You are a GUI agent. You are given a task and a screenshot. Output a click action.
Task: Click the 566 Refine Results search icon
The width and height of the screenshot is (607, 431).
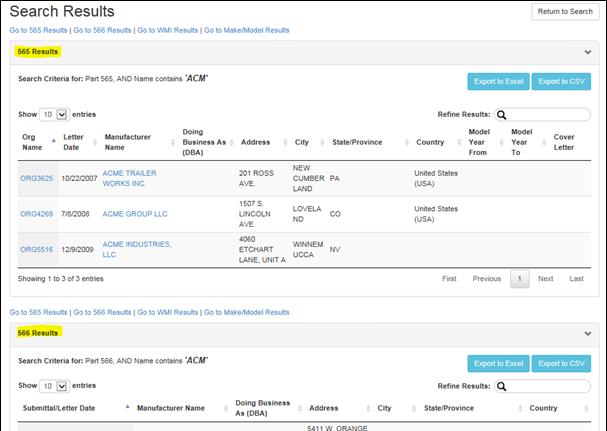tap(503, 385)
